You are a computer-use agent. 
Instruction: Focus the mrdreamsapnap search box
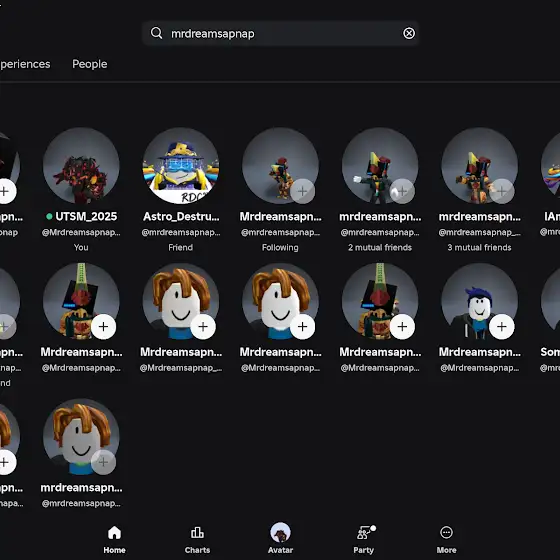point(280,33)
